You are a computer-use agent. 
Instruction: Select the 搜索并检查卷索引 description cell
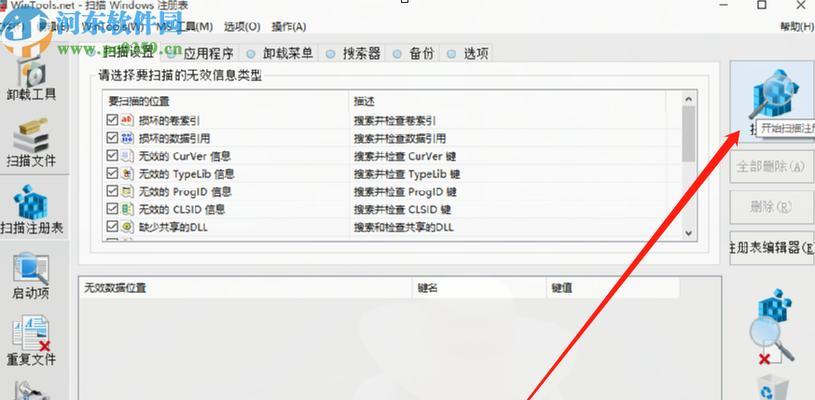[395, 121]
